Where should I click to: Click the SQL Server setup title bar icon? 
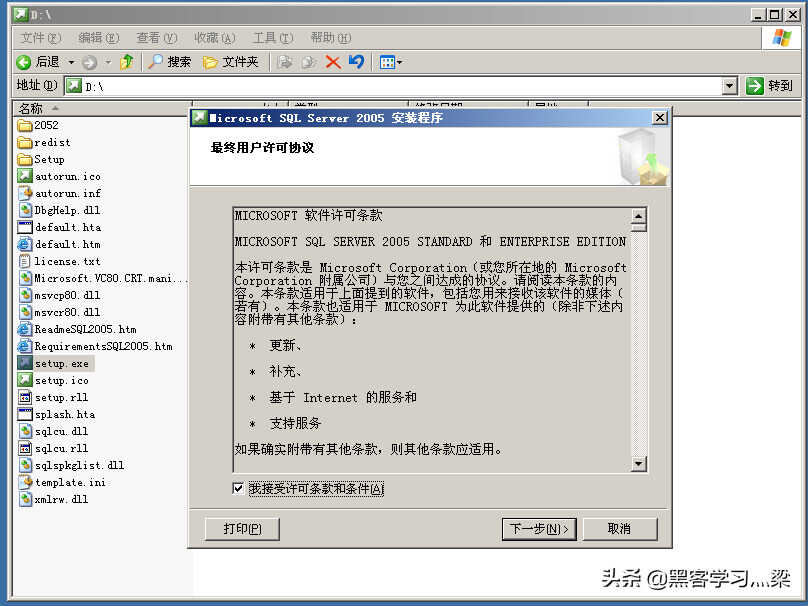pyautogui.click(x=199, y=117)
